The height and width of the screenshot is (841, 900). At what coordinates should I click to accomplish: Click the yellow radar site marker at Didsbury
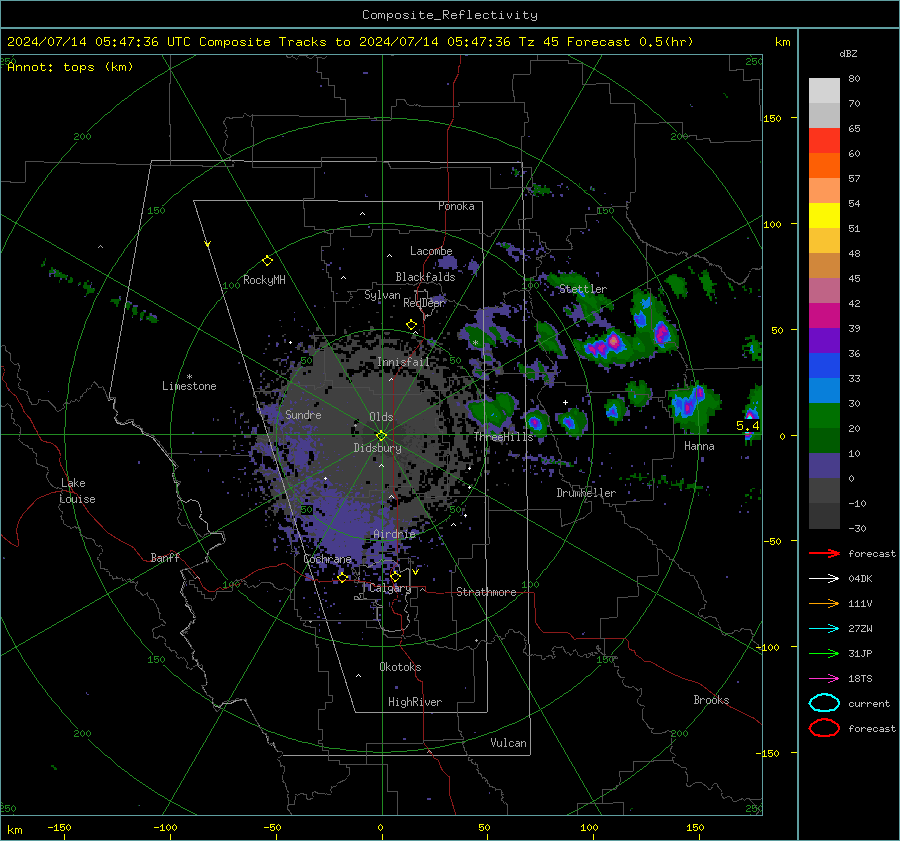(x=381, y=435)
